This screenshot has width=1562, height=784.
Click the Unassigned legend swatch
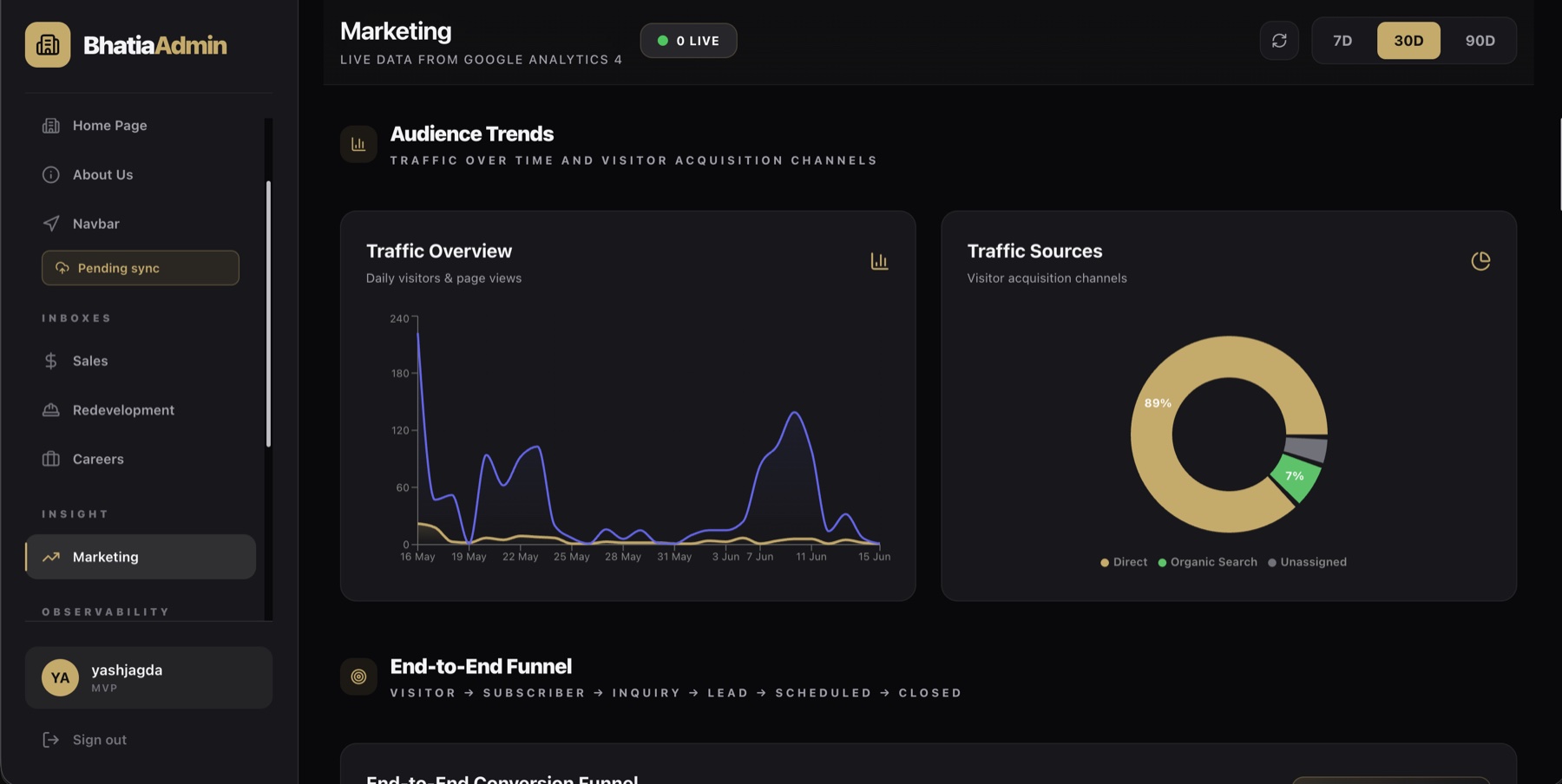click(1272, 563)
